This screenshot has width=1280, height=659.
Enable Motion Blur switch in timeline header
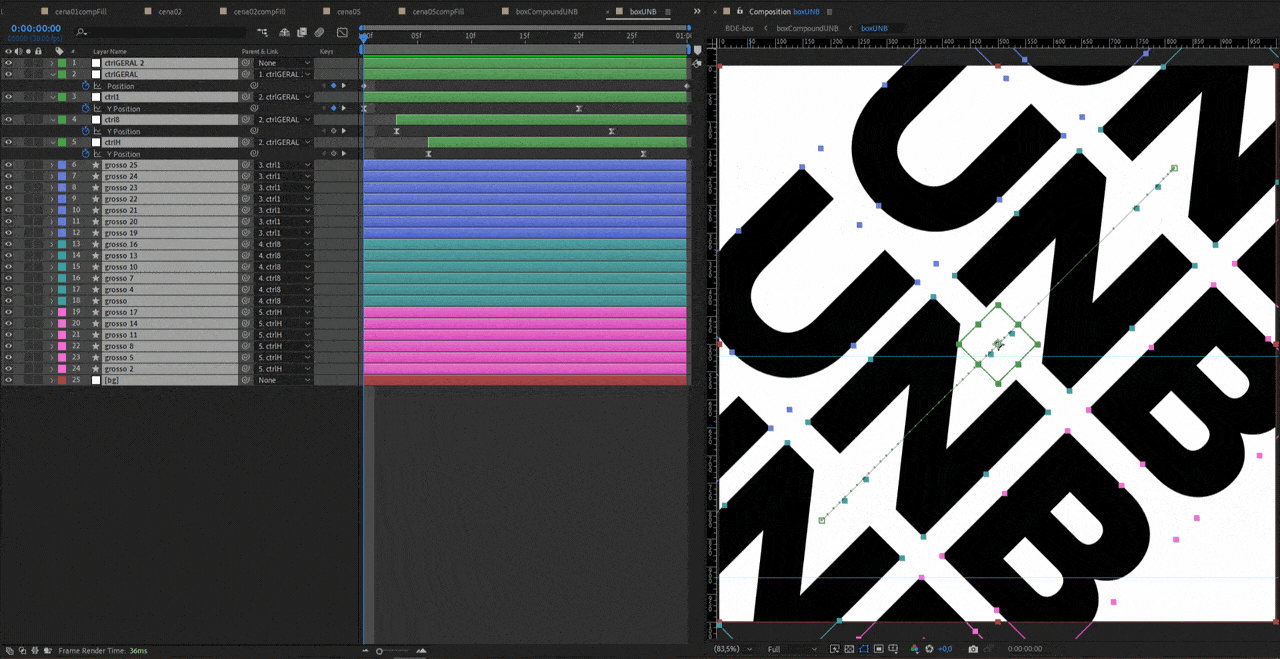pos(319,32)
